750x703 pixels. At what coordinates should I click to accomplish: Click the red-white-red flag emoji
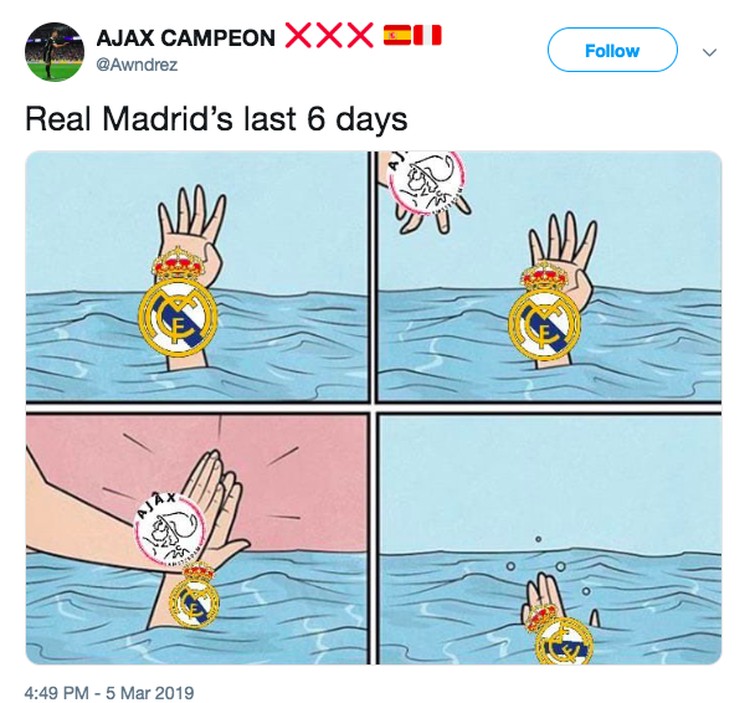point(427,35)
